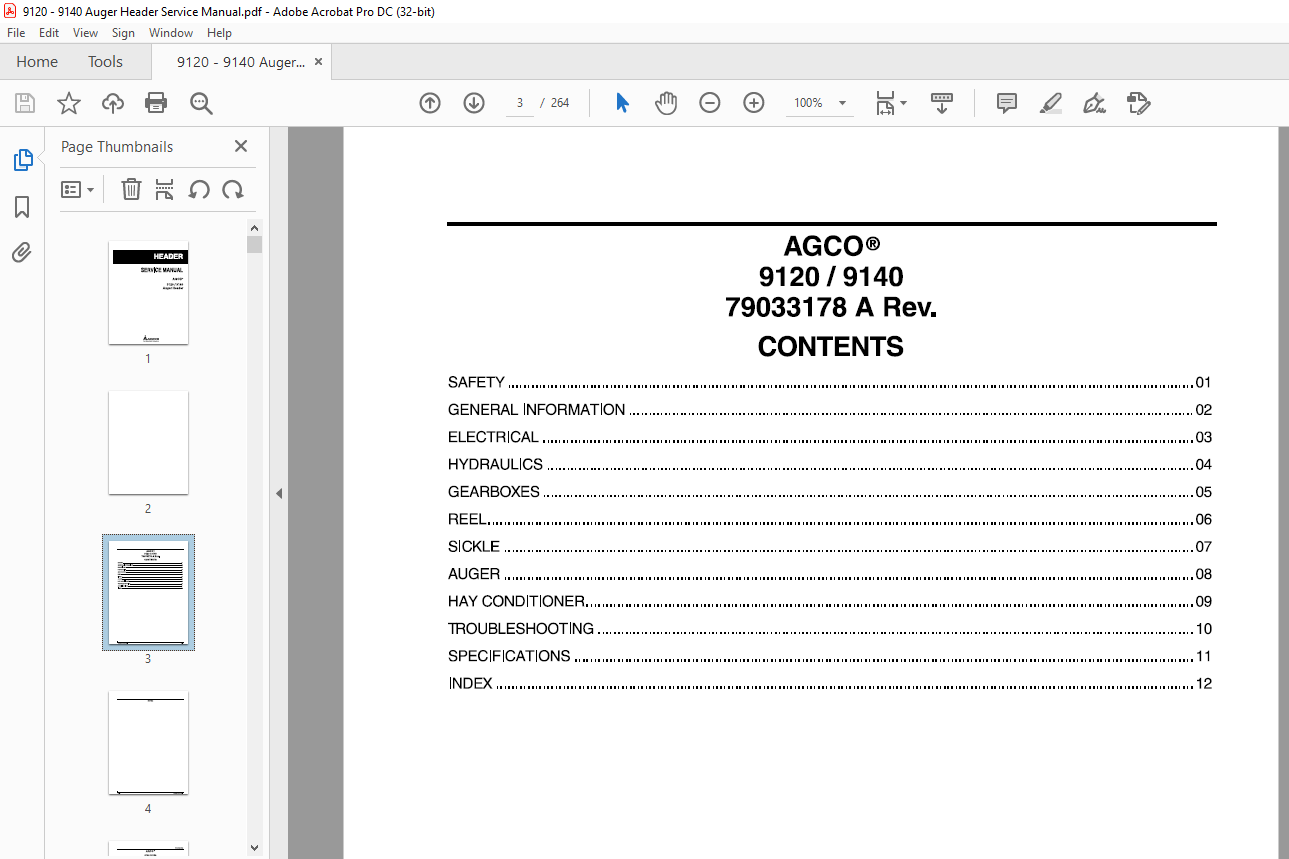Image resolution: width=1289 pixels, height=859 pixels.
Task: Click the stamp tool icon in the toolbar
Action: [x=1138, y=103]
